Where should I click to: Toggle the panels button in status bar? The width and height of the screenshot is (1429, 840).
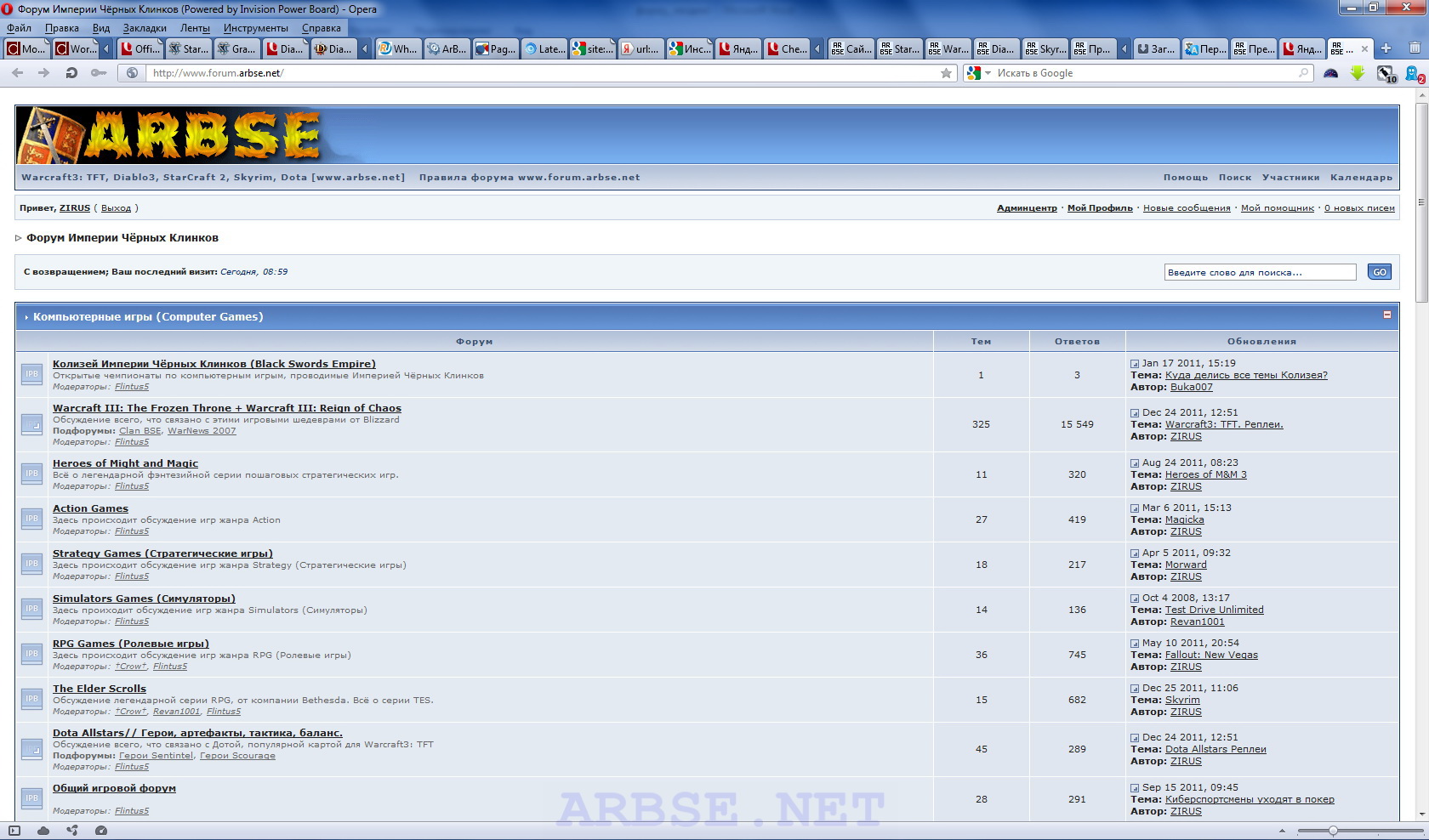tap(14, 831)
